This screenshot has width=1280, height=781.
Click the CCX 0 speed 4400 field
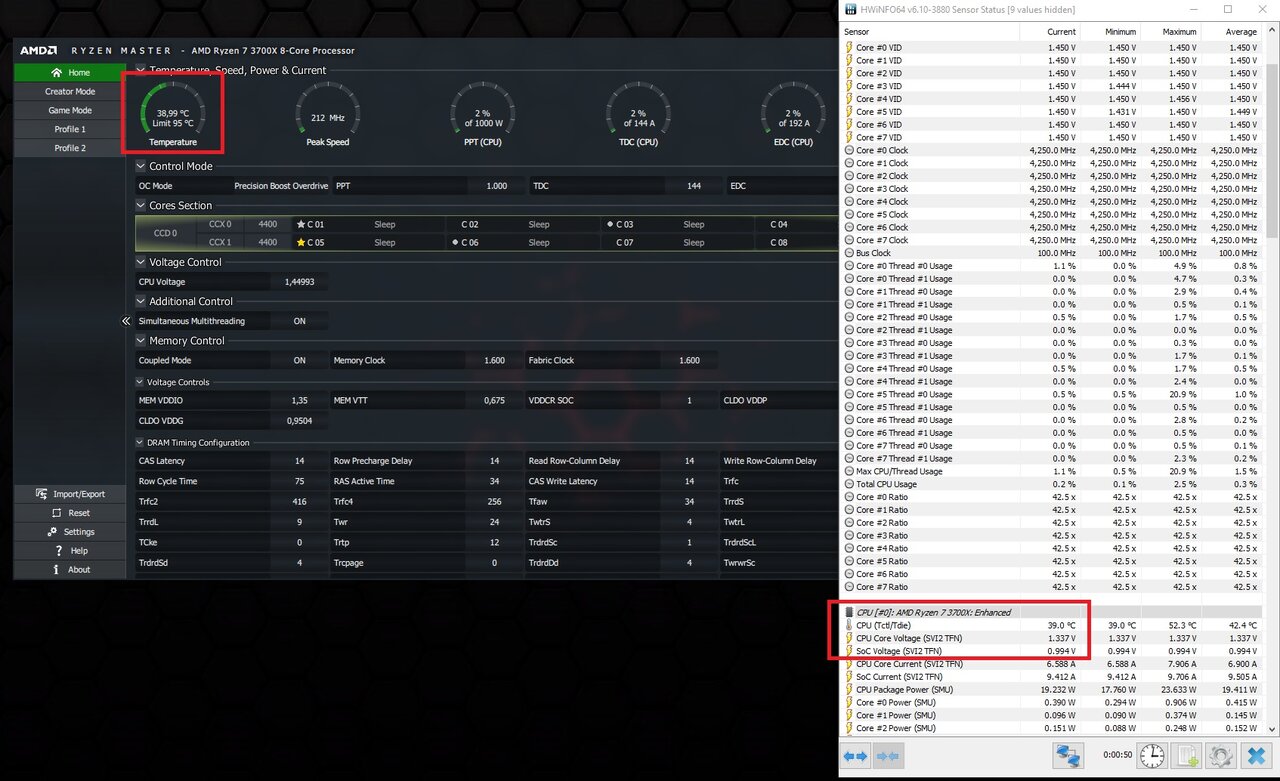[268, 225]
